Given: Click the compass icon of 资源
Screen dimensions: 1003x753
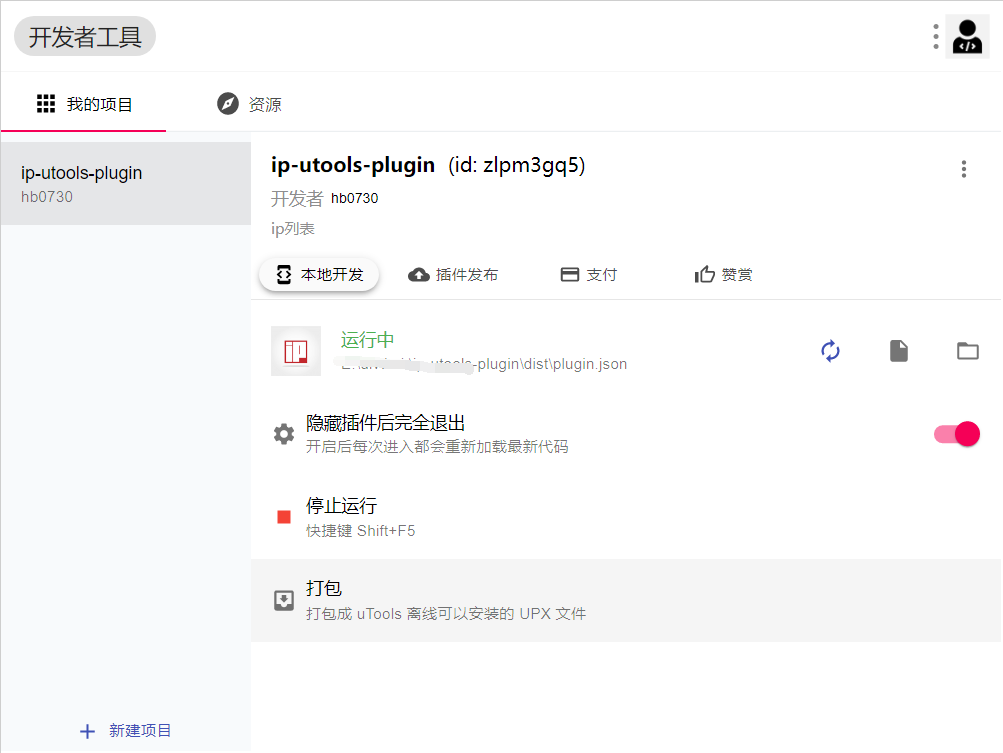Looking at the screenshot, I should [x=228, y=104].
